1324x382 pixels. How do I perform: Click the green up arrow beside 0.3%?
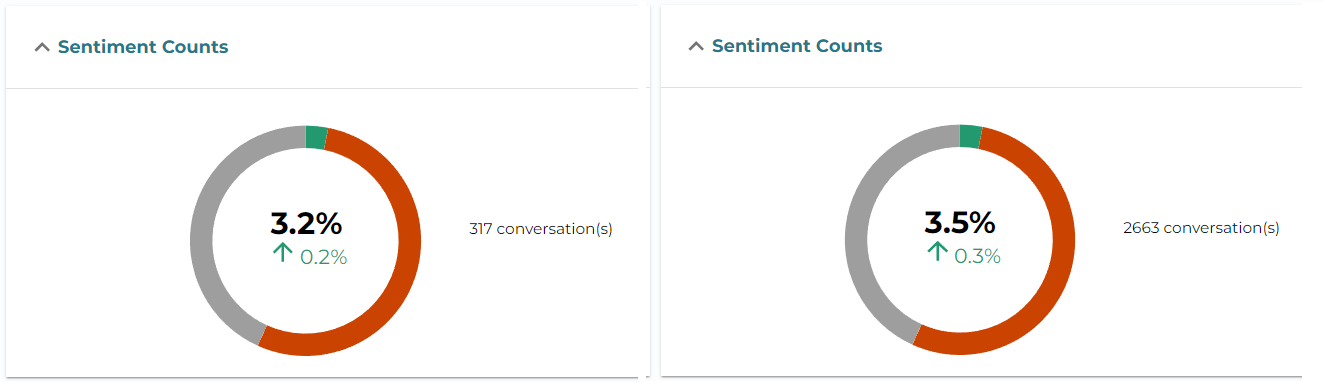pyautogui.click(x=936, y=252)
